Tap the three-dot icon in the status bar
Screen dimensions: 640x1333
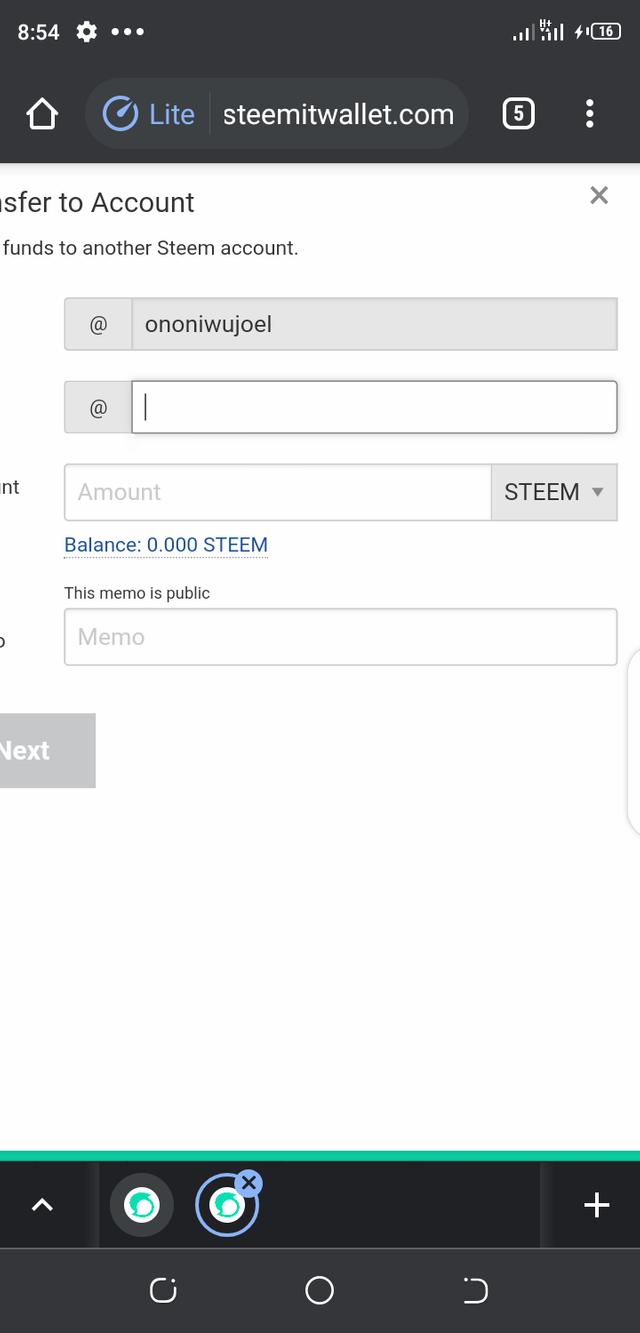pos(128,31)
